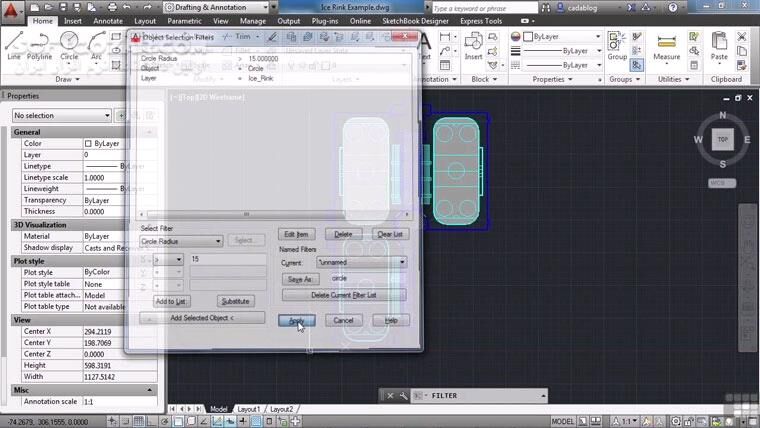Click the TOP face of the ViewCube
The width and height of the screenshot is (760, 428).
point(721,140)
